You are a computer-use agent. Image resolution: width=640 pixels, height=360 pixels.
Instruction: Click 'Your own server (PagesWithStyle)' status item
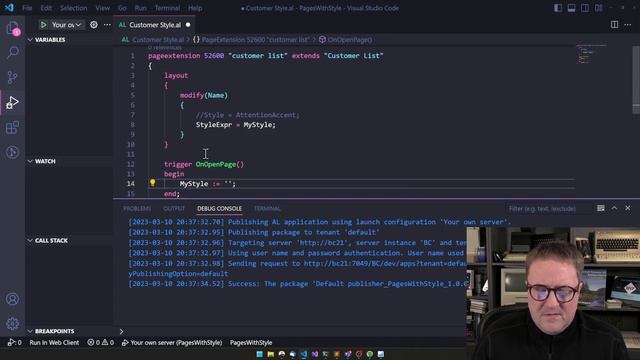pos(172,342)
